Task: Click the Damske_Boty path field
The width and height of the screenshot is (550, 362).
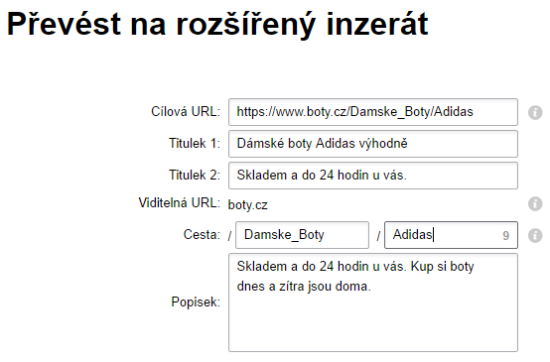Action: (x=302, y=235)
